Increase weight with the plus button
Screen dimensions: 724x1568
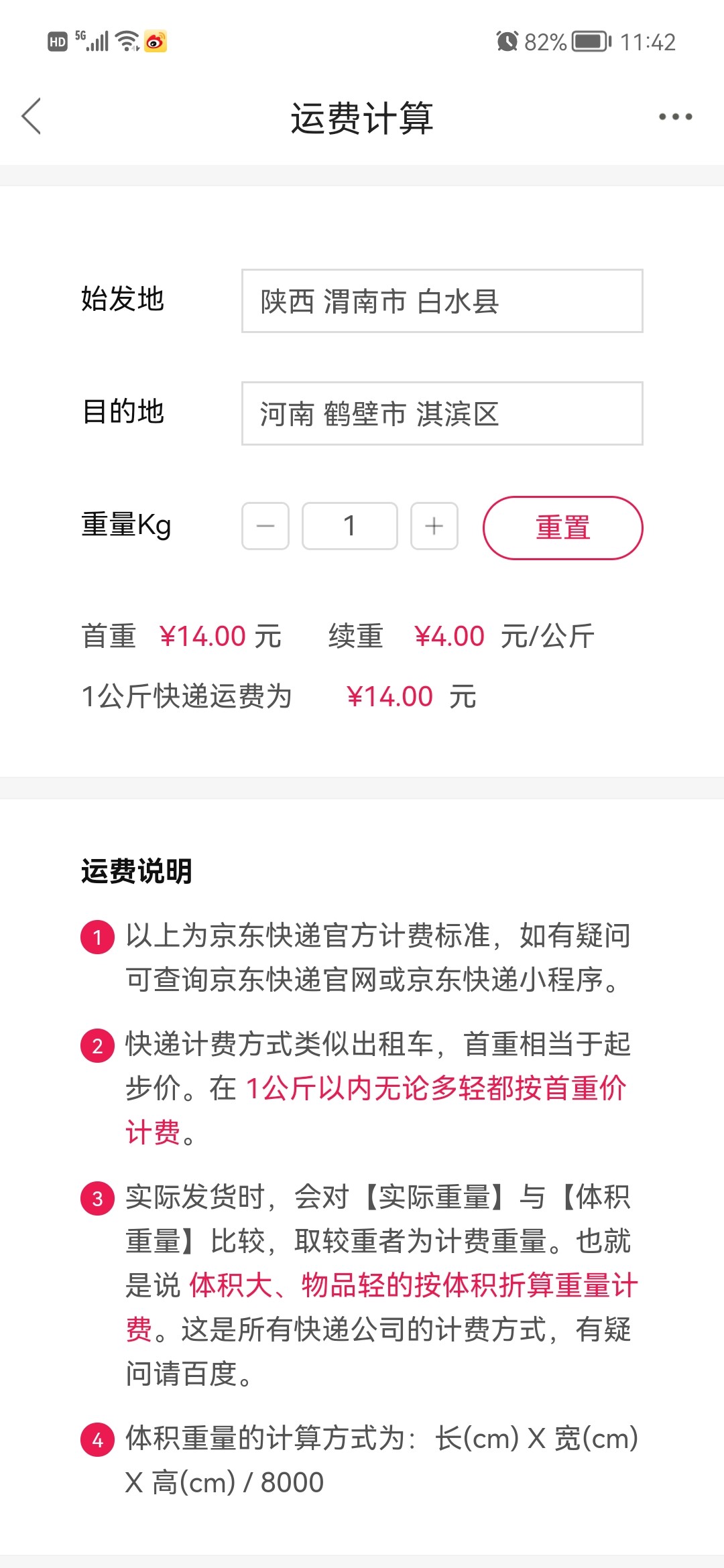coord(434,526)
